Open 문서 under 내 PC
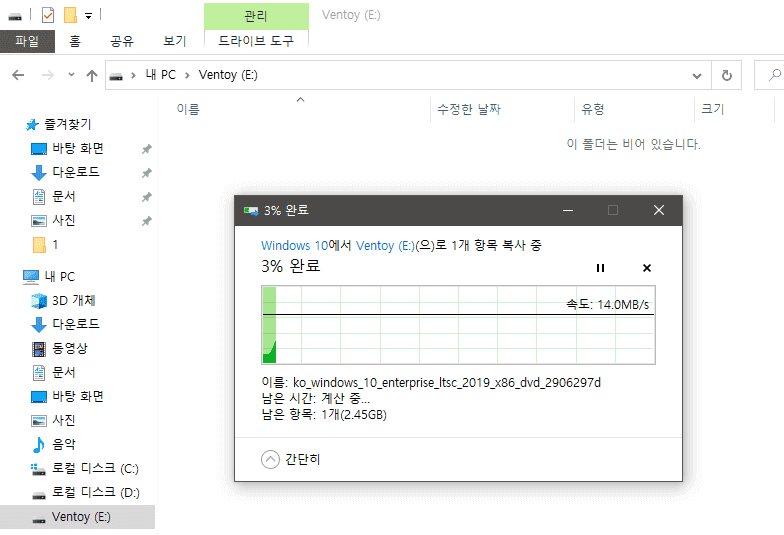The width and height of the screenshot is (784, 535). [64, 372]
